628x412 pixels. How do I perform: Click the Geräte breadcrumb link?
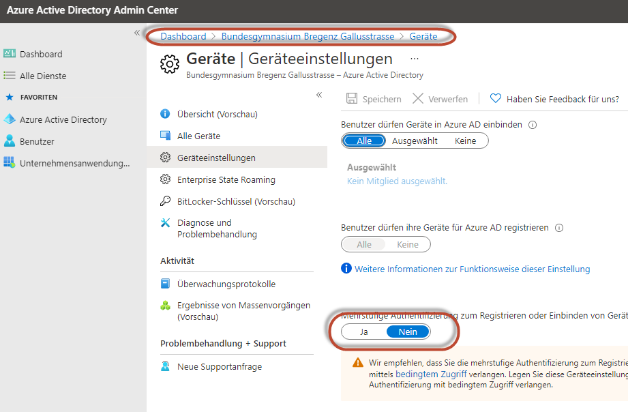tap(423, 37)
